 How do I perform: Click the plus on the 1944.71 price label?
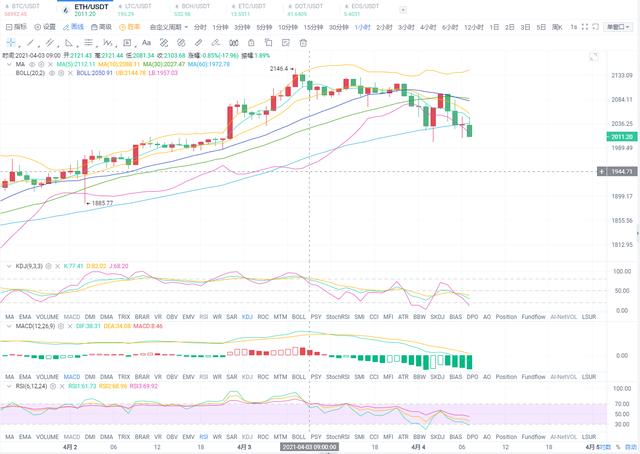(x=602, y=171)
